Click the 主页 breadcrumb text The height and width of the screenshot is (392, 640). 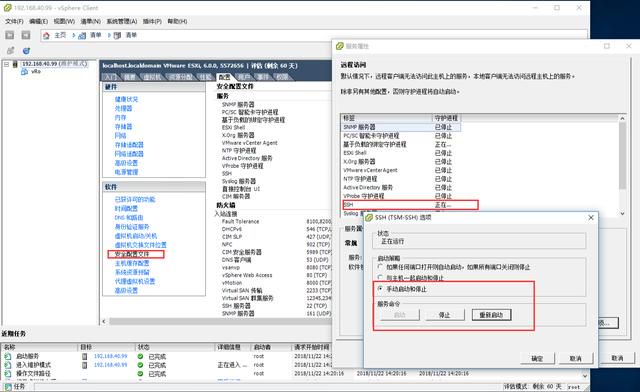[60, 36]
